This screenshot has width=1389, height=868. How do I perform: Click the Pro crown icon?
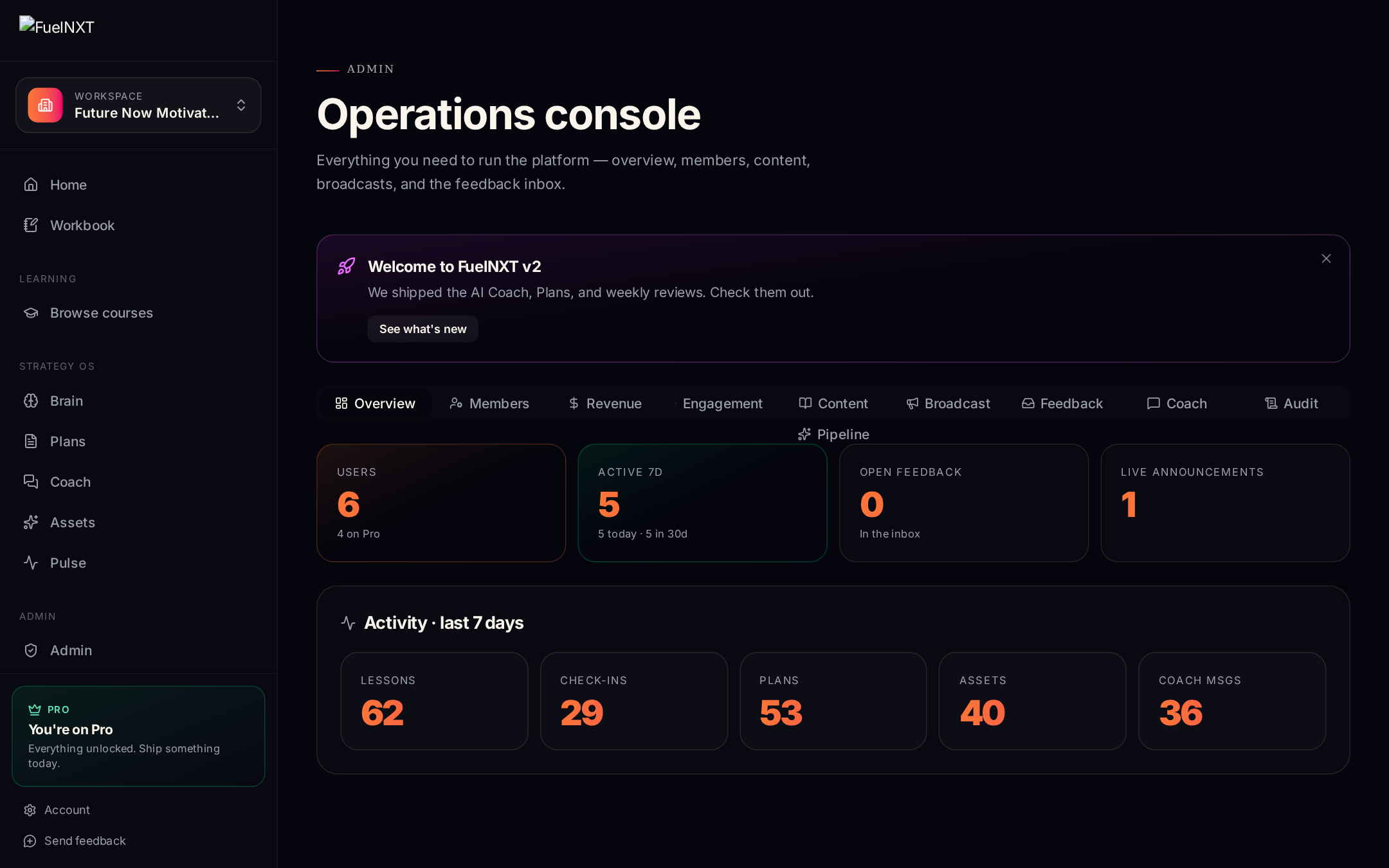pyautogui.click(x=35, y=710)
